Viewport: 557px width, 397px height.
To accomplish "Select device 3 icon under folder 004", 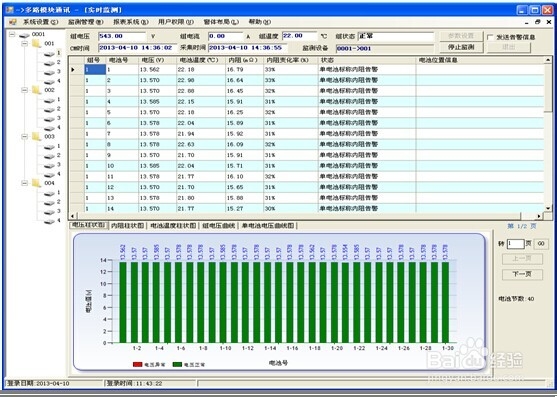I will pos(49,212).
